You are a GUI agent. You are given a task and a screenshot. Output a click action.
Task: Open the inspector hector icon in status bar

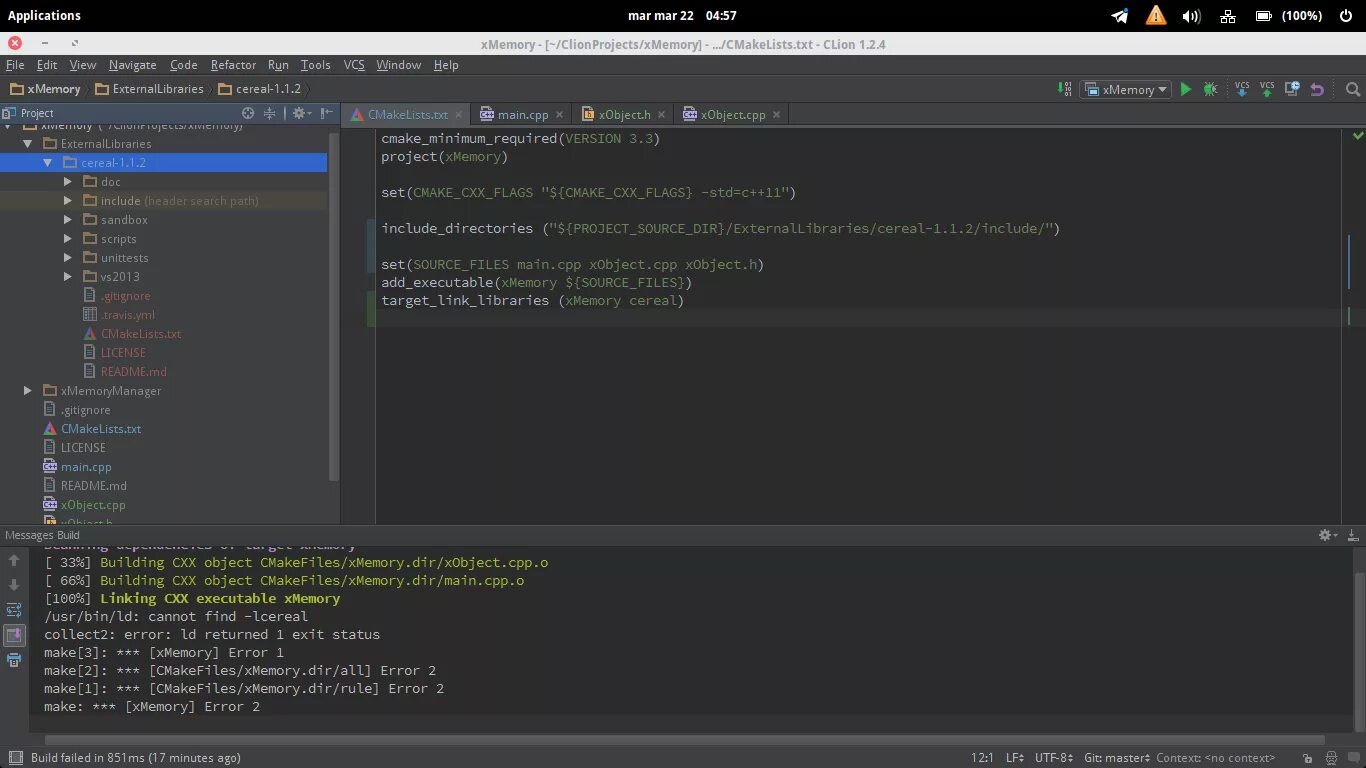pos(1331,758)
